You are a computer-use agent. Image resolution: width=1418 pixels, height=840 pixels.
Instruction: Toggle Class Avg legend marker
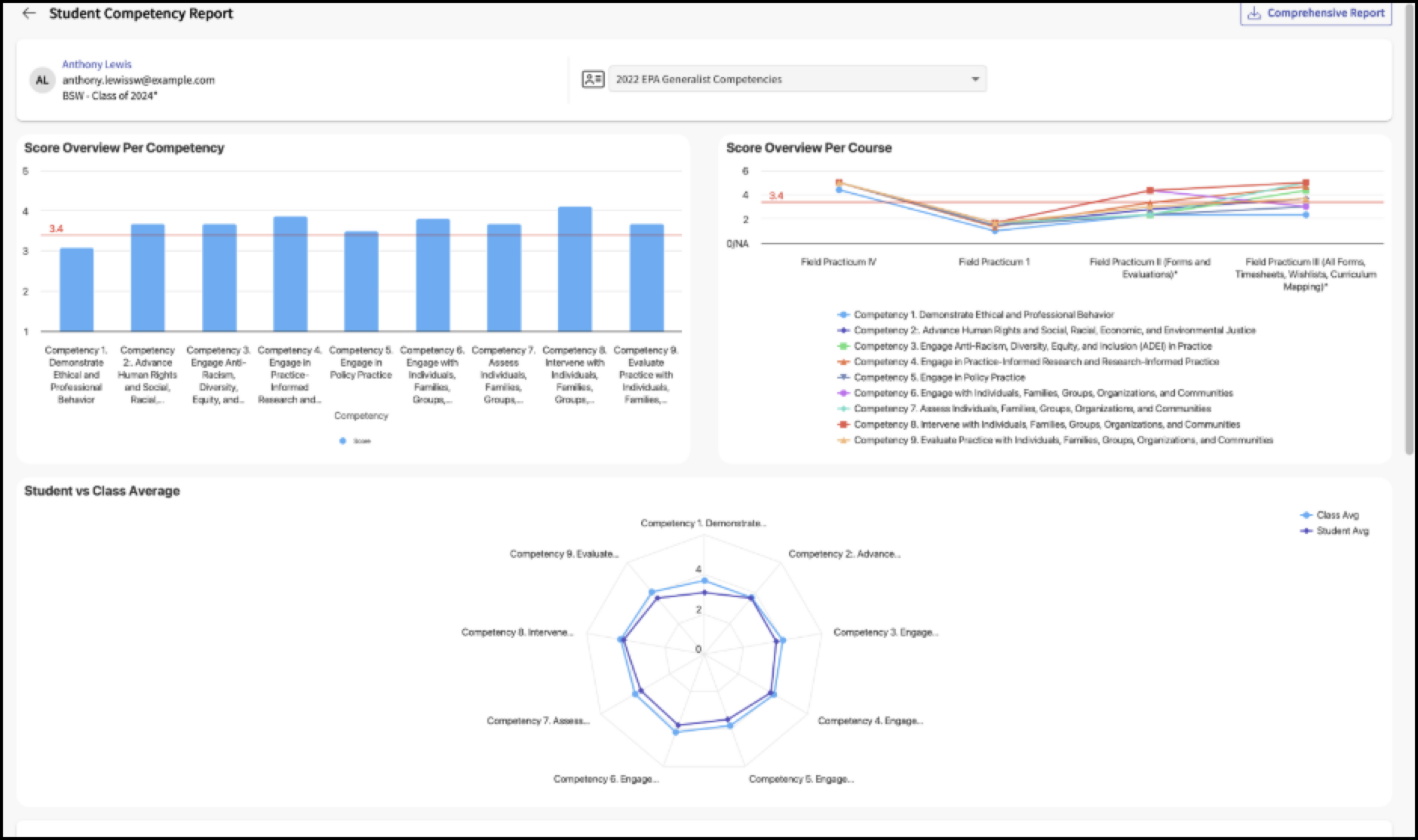click(x=1306, y=515)
